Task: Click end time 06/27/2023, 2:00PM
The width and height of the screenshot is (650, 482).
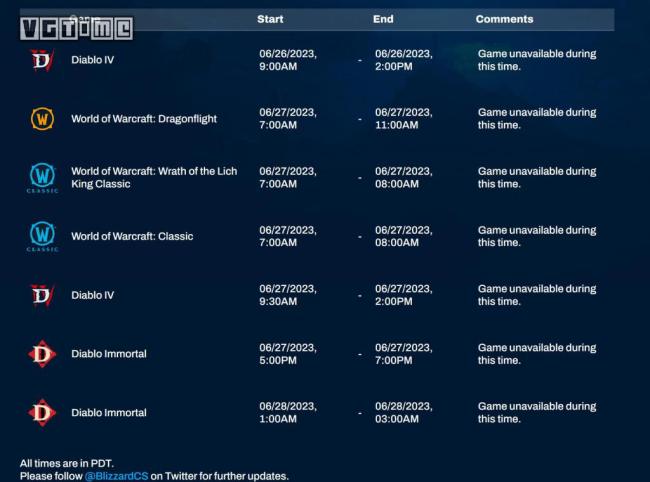Action: (x=404, y=295)
